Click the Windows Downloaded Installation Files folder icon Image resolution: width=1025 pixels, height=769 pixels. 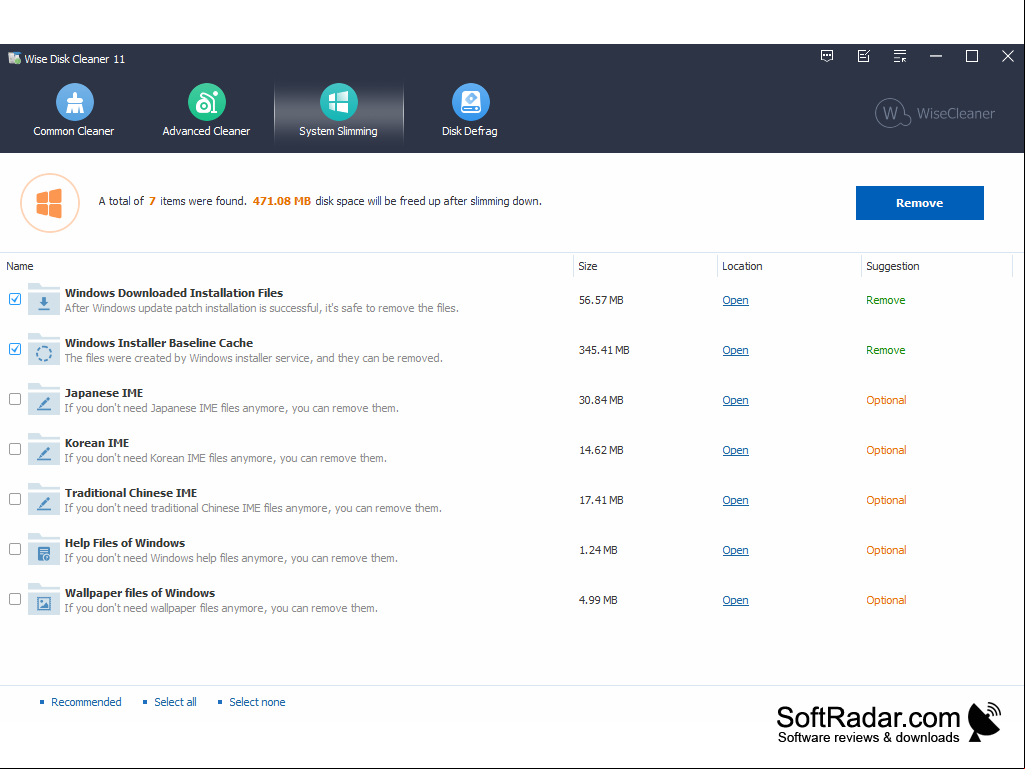[44, 299]
